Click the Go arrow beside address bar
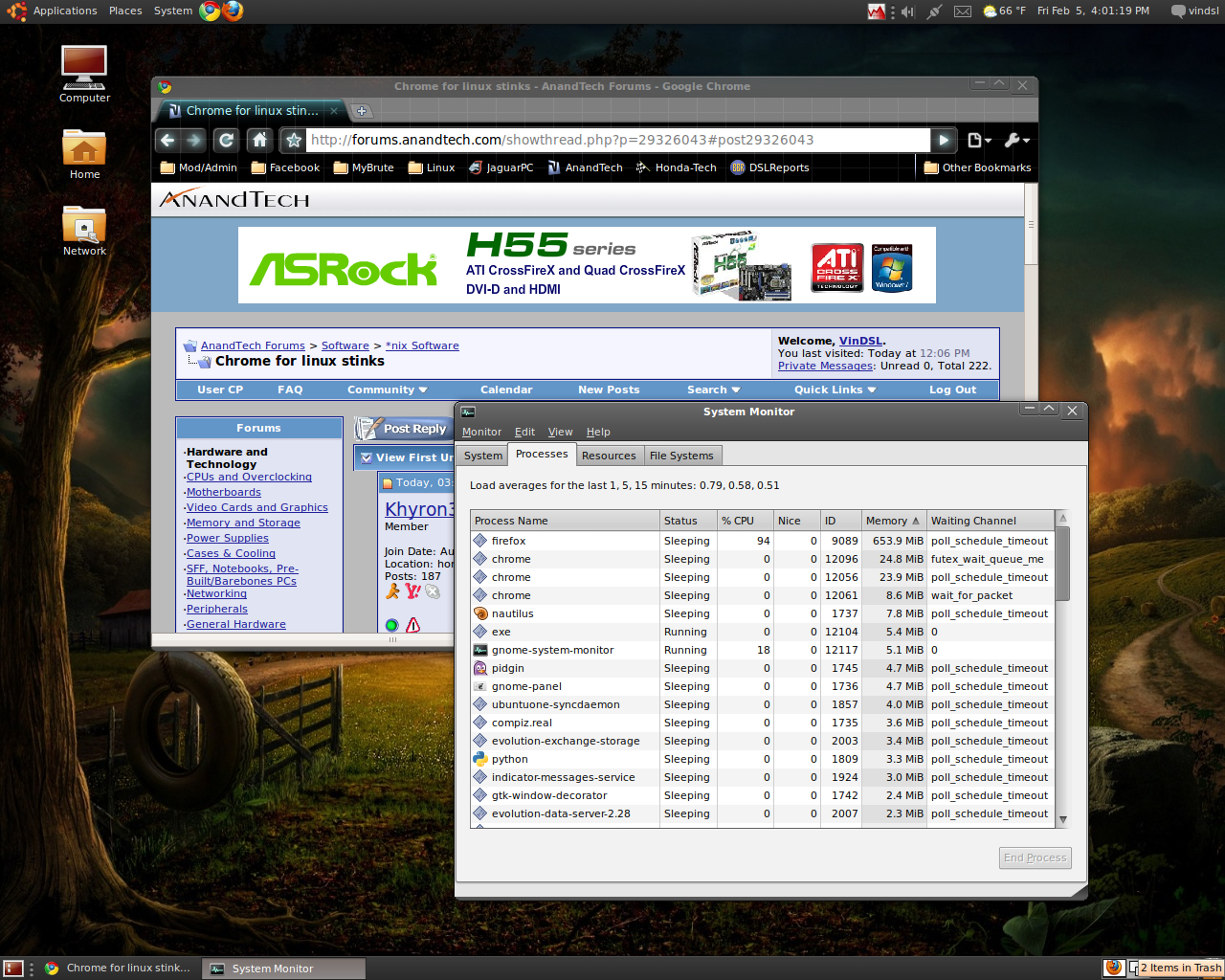This screenshot has width=1225, height=980. click(x=944, y=140)
